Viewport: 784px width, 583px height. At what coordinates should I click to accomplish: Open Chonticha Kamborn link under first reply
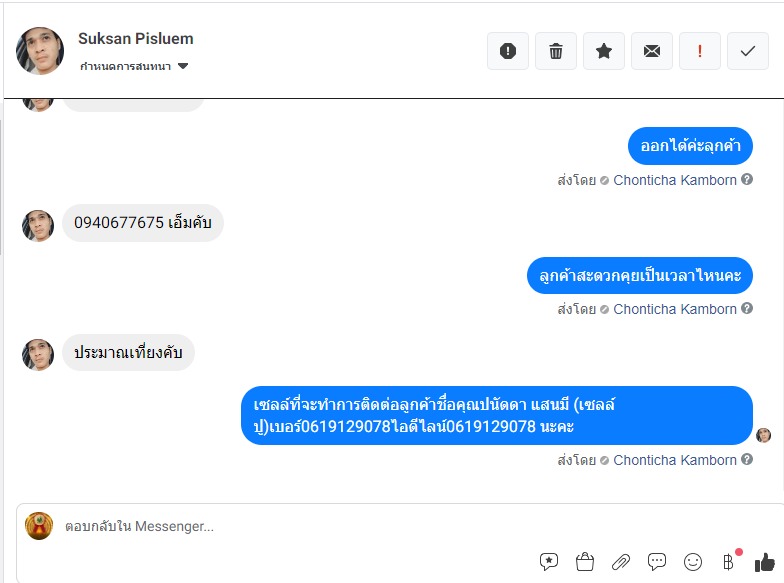coord(674,180)
